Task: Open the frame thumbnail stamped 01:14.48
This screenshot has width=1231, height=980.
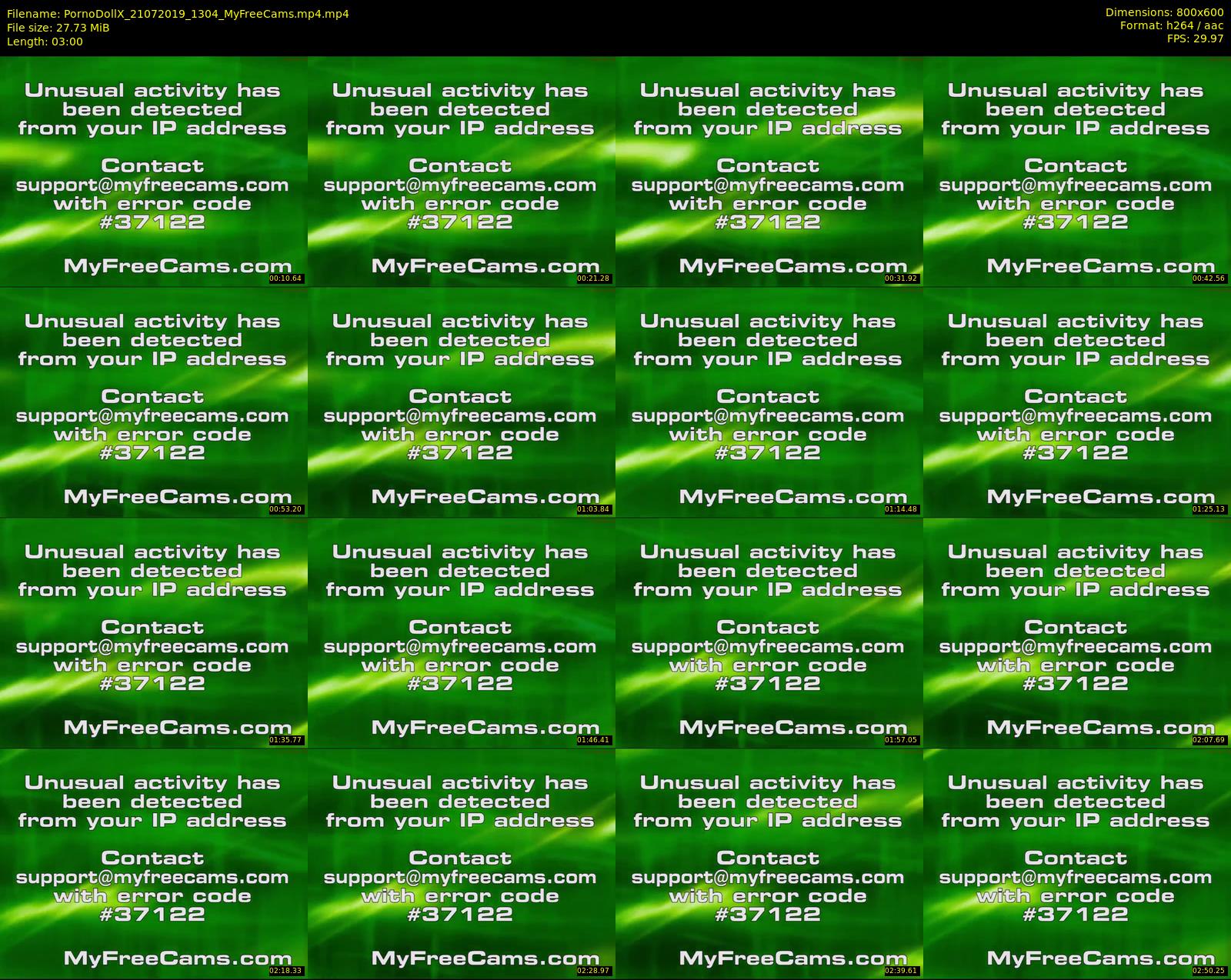Action: (769, 402)
